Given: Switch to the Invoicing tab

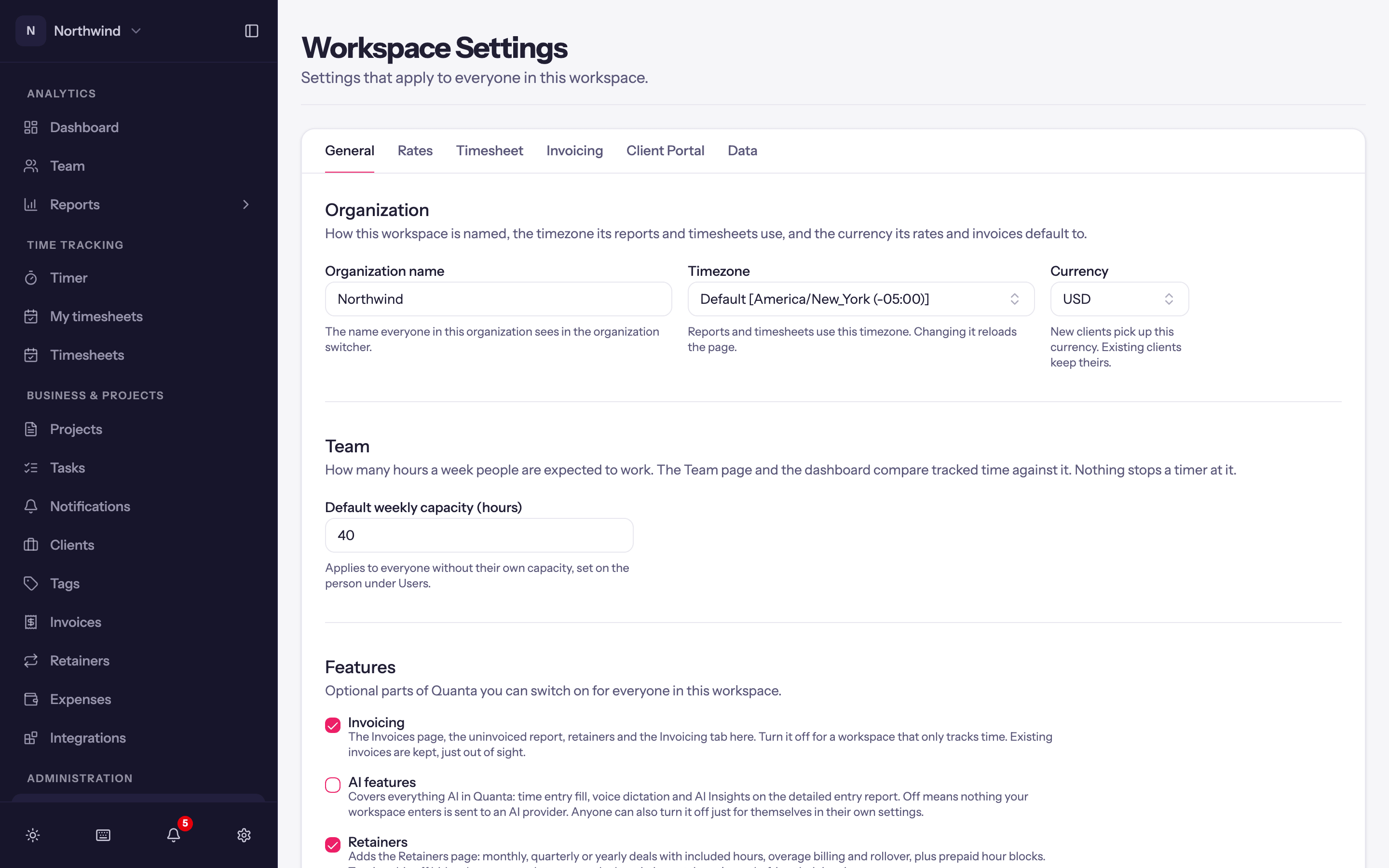Looking at the screenshot, I should tap(574, 150).
